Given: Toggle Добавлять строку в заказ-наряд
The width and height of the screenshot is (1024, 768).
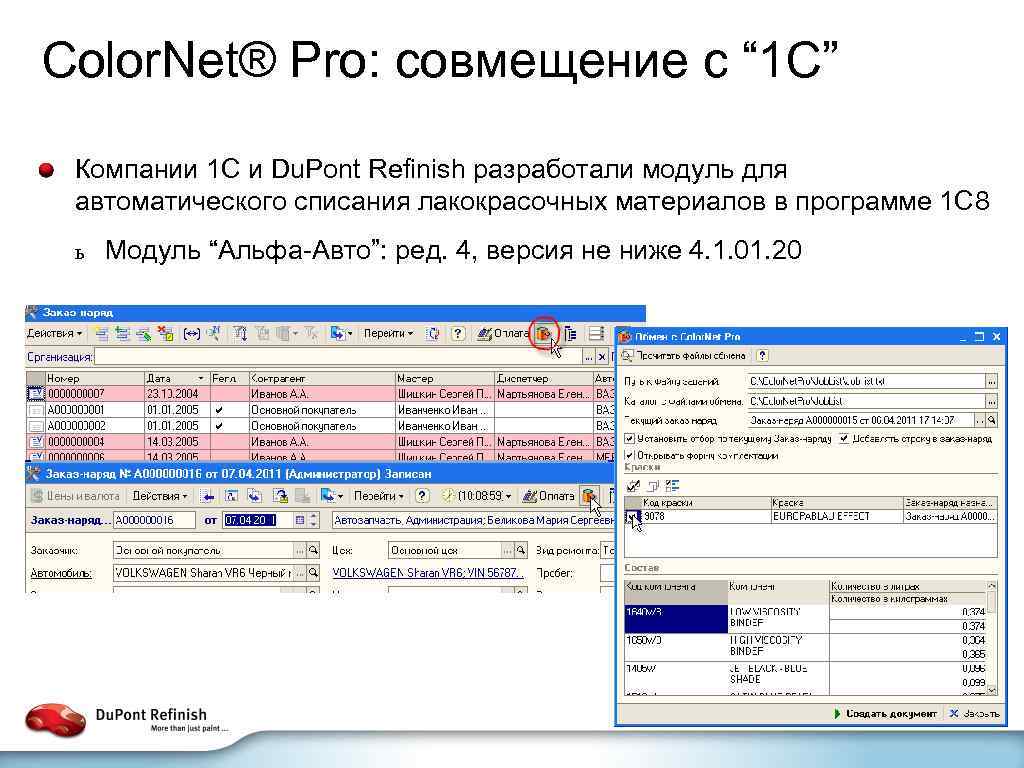Looking at the screenshot, I should (844, 438).
